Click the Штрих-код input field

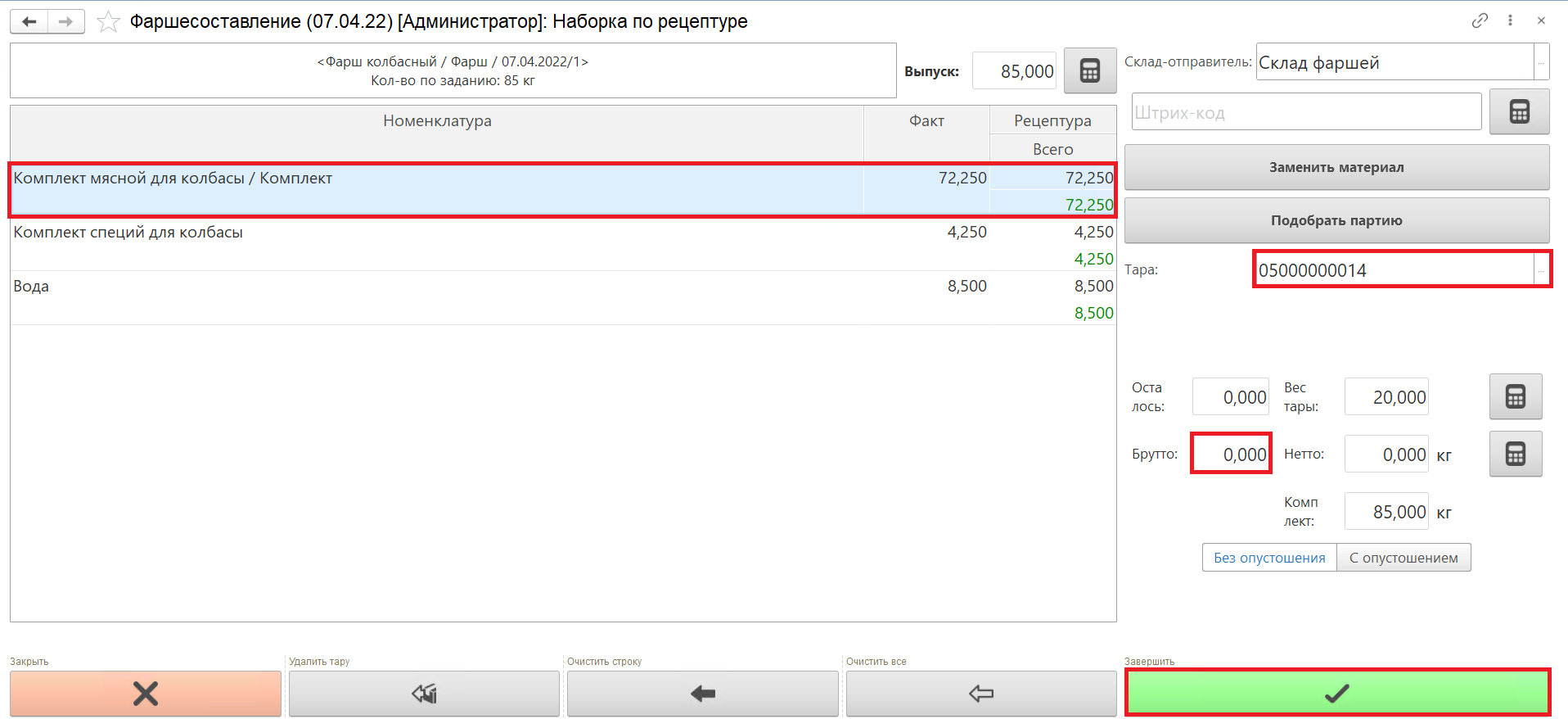click(1305, 112)
